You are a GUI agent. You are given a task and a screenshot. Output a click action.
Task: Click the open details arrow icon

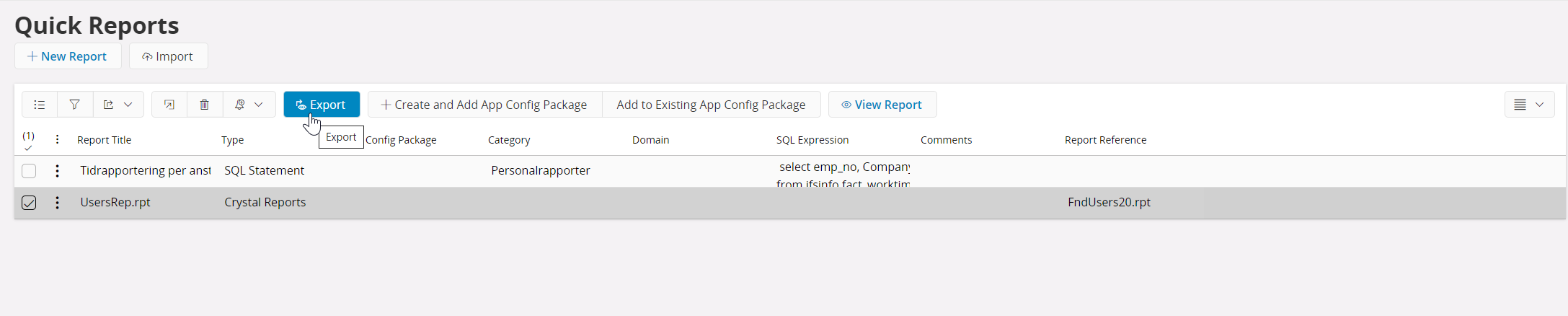(x=169, y=105)
